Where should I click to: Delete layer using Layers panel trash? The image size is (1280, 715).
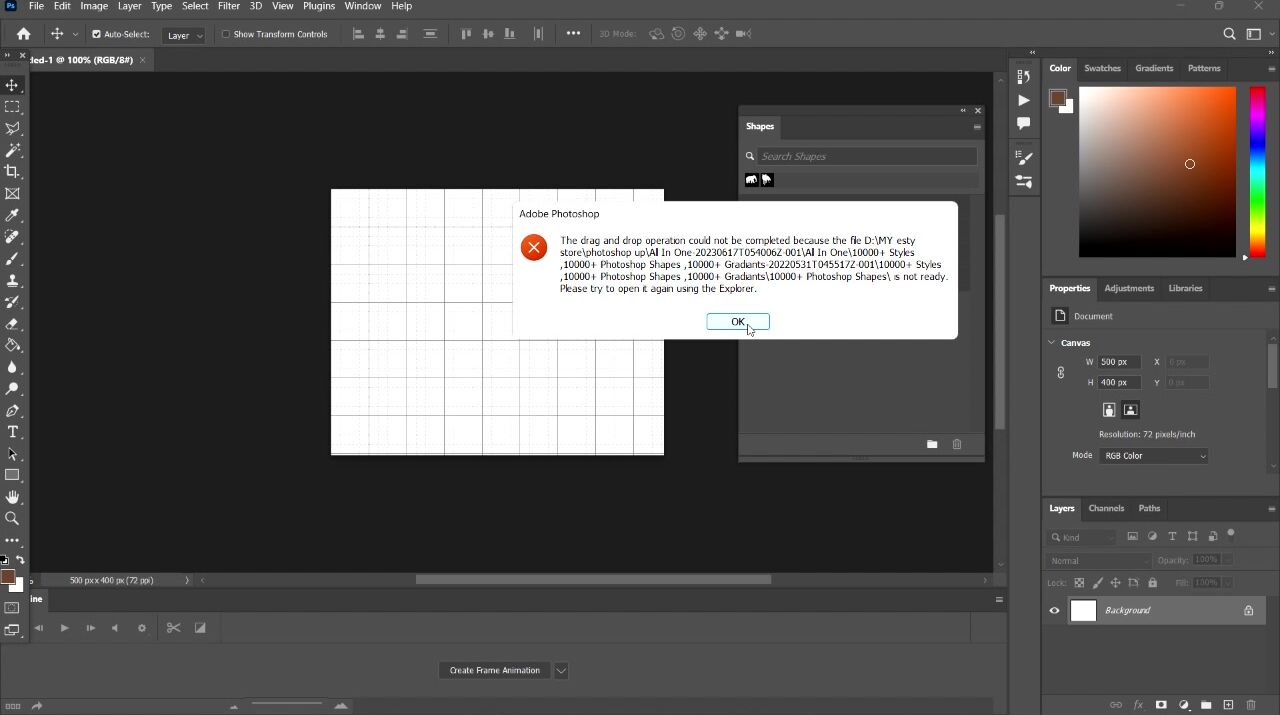[x=1251, y=705]
